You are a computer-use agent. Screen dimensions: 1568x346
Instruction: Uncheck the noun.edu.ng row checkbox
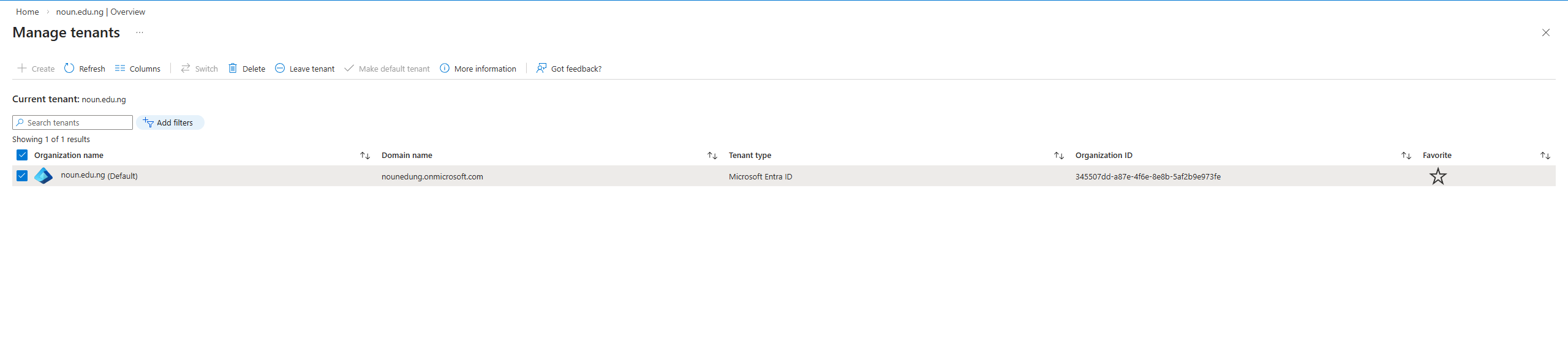click(x=22, y=176)
